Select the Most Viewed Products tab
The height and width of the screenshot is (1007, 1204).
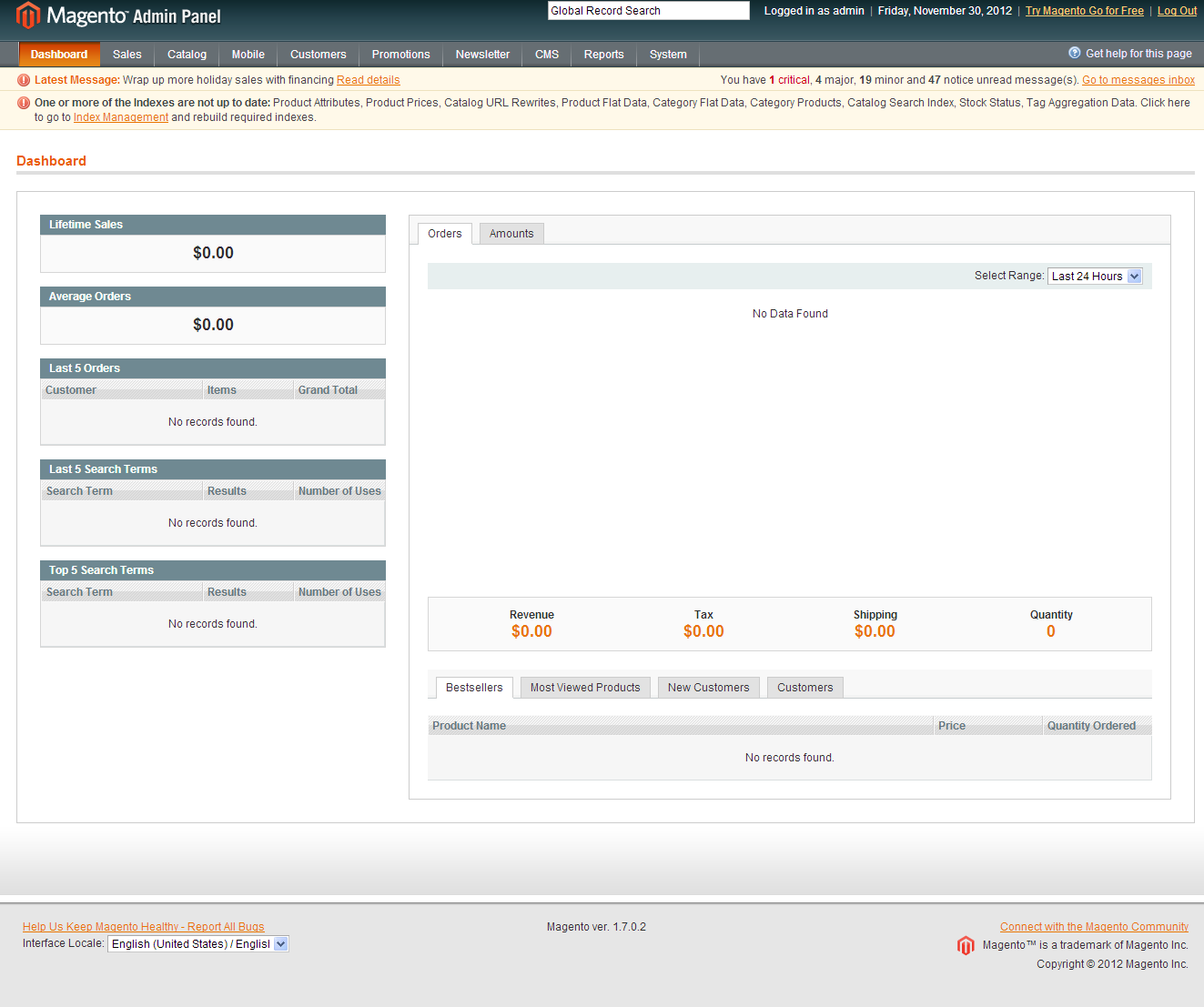(585, 688)
